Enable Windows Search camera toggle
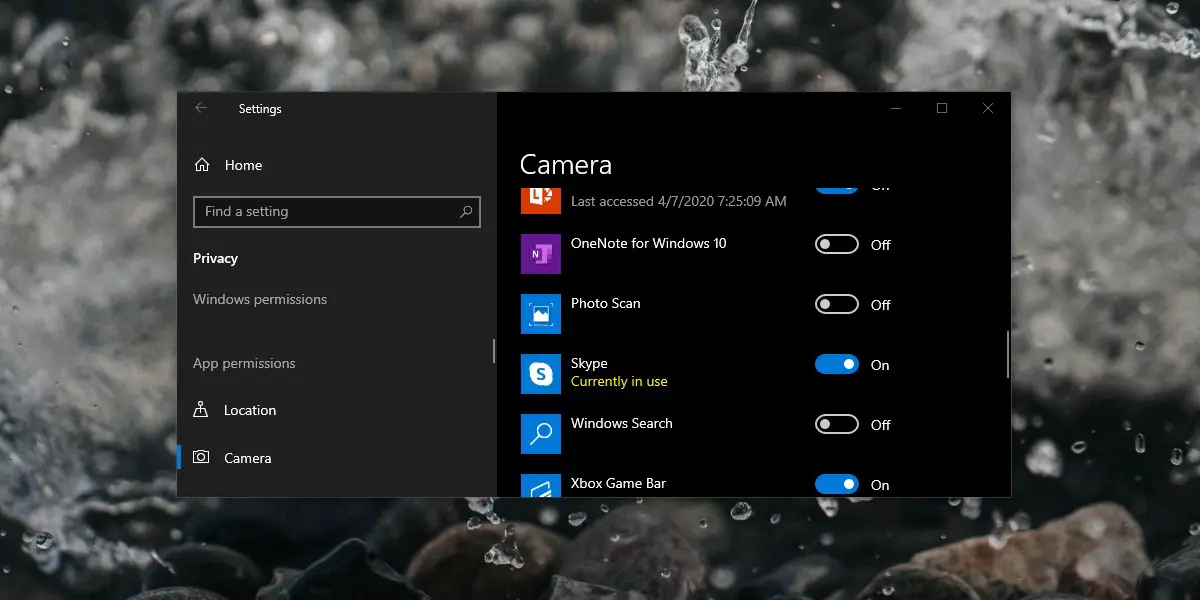The image size is (1200, 600). [x=836, y=425]
